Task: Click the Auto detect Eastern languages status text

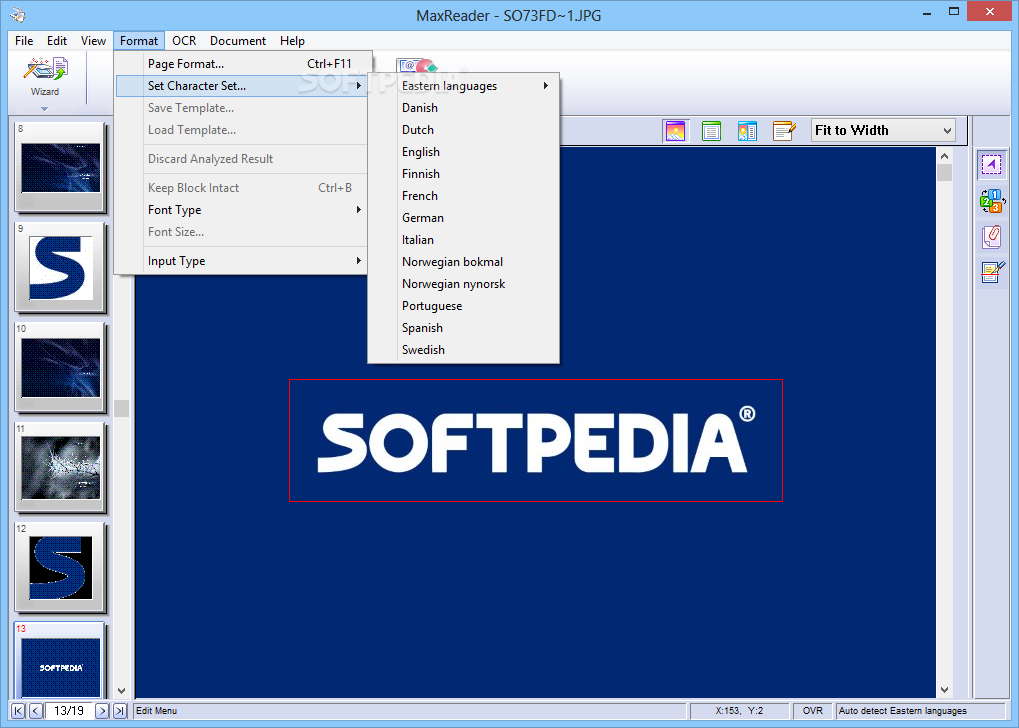Action: (903, 711)
